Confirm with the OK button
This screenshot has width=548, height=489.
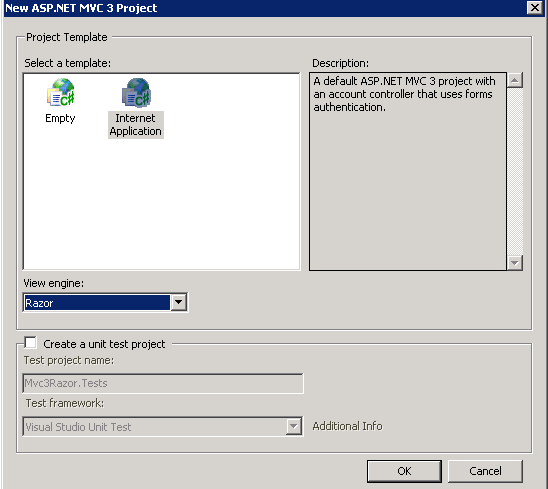coord(404,471)
